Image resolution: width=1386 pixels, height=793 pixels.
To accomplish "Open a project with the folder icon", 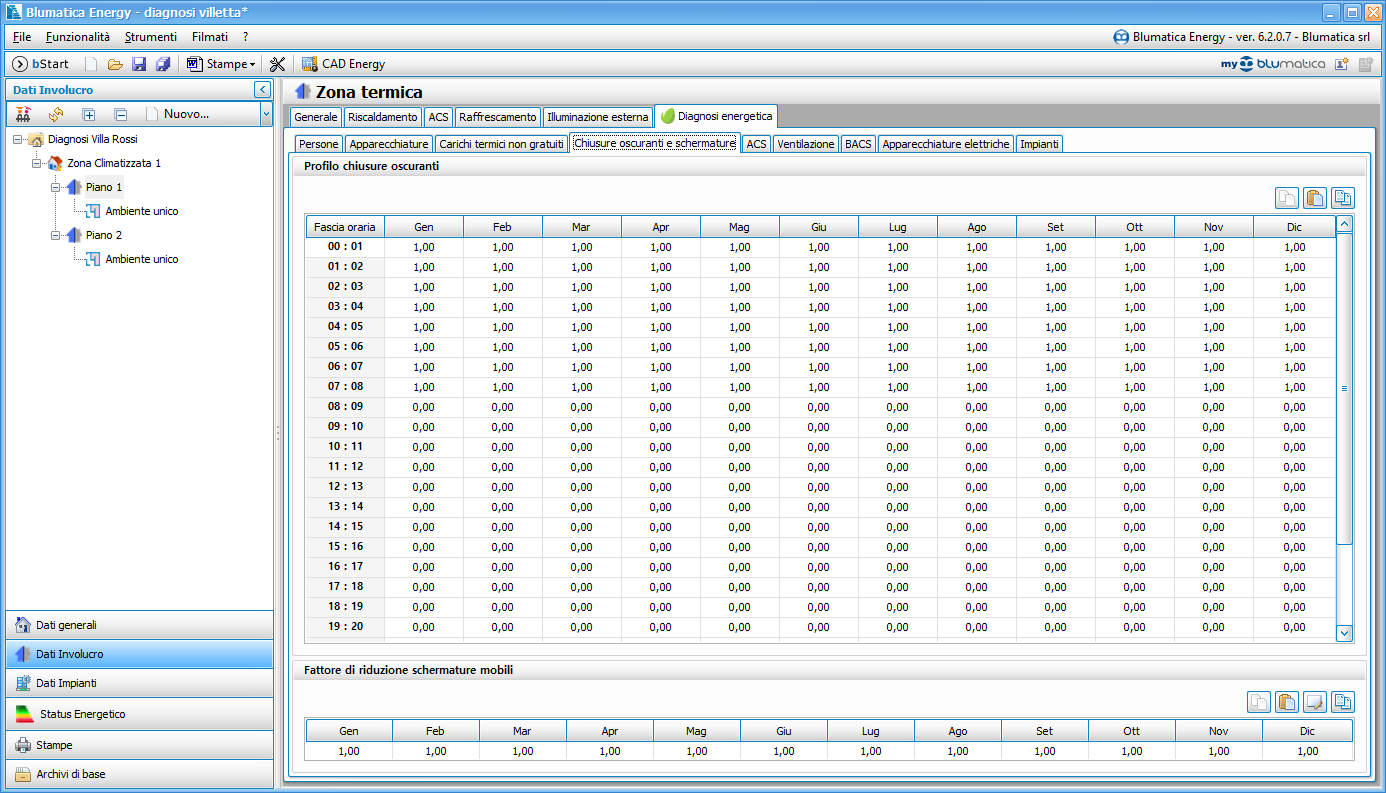I will click(115, 64).
